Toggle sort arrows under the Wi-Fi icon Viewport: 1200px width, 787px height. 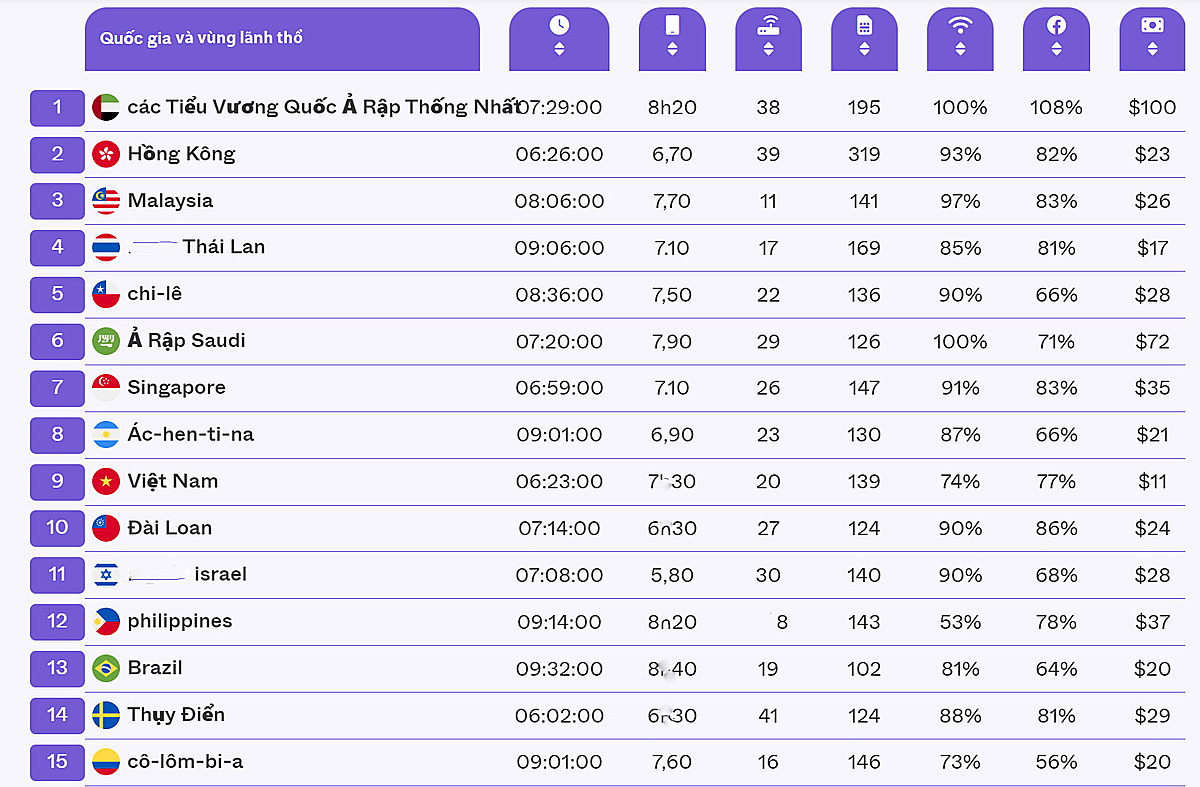click(960, 49)
